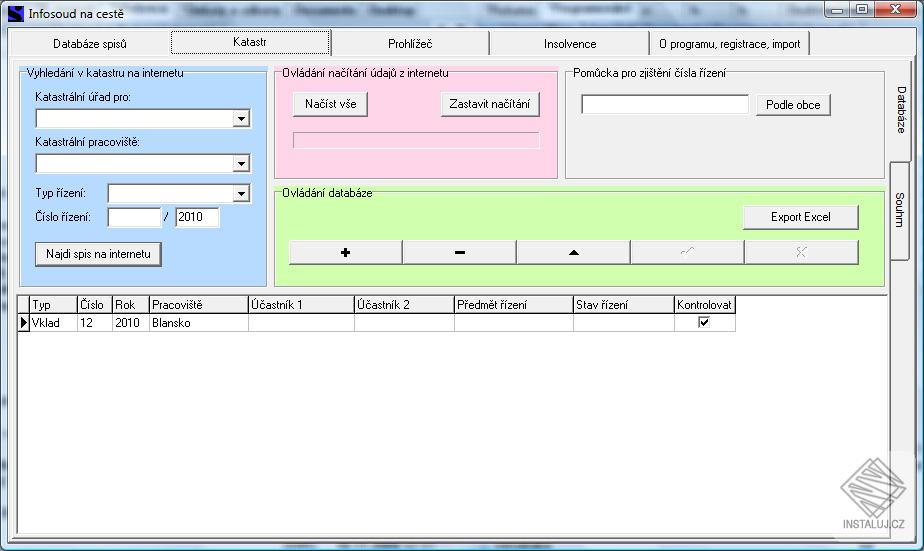The image size is (924, 551).
Task: Click the Typ column header
Action: (54, 305)
